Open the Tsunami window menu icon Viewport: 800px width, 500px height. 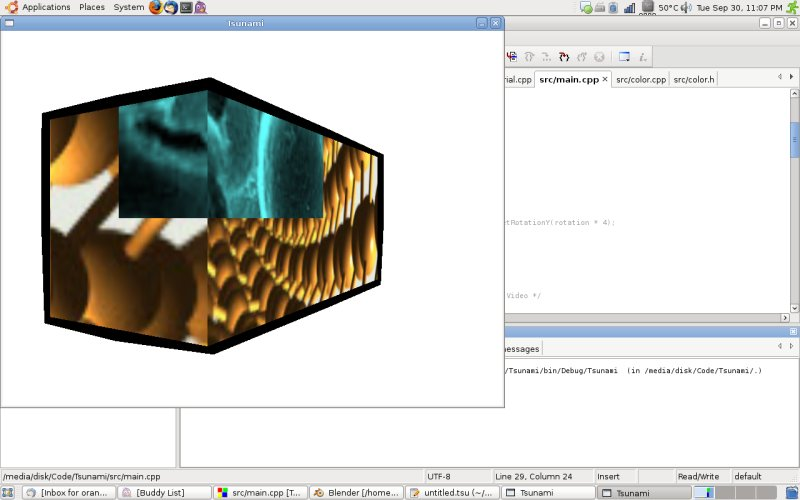(x=9, y=23)
